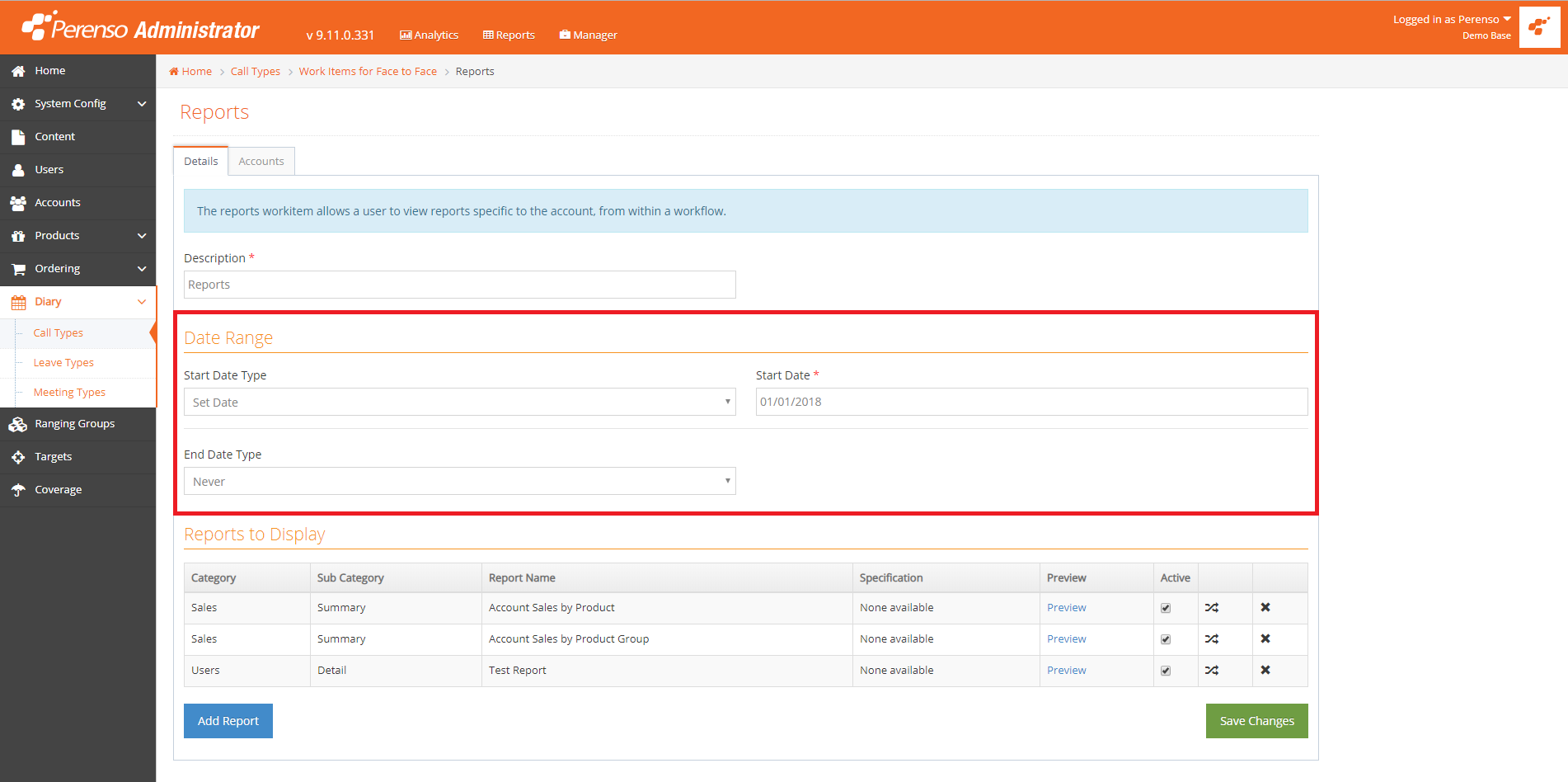Expand the Products menu chevron
The width and height of the screenshot is (1568, 782).
(x=142, y=236)
